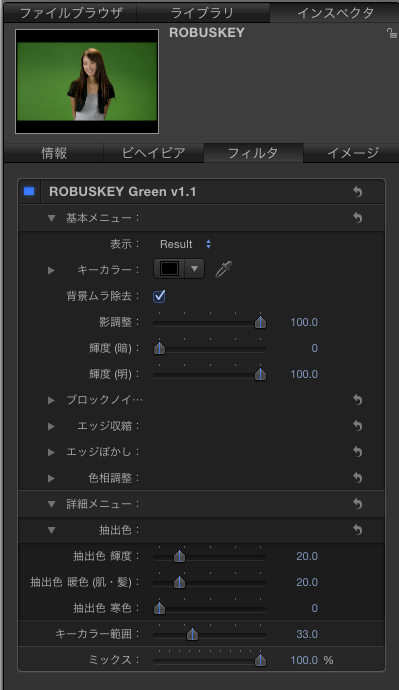This screenshot has height=690, width=399.
Task: Reset the 抽出色 group parameters
Action: [358, 530]
